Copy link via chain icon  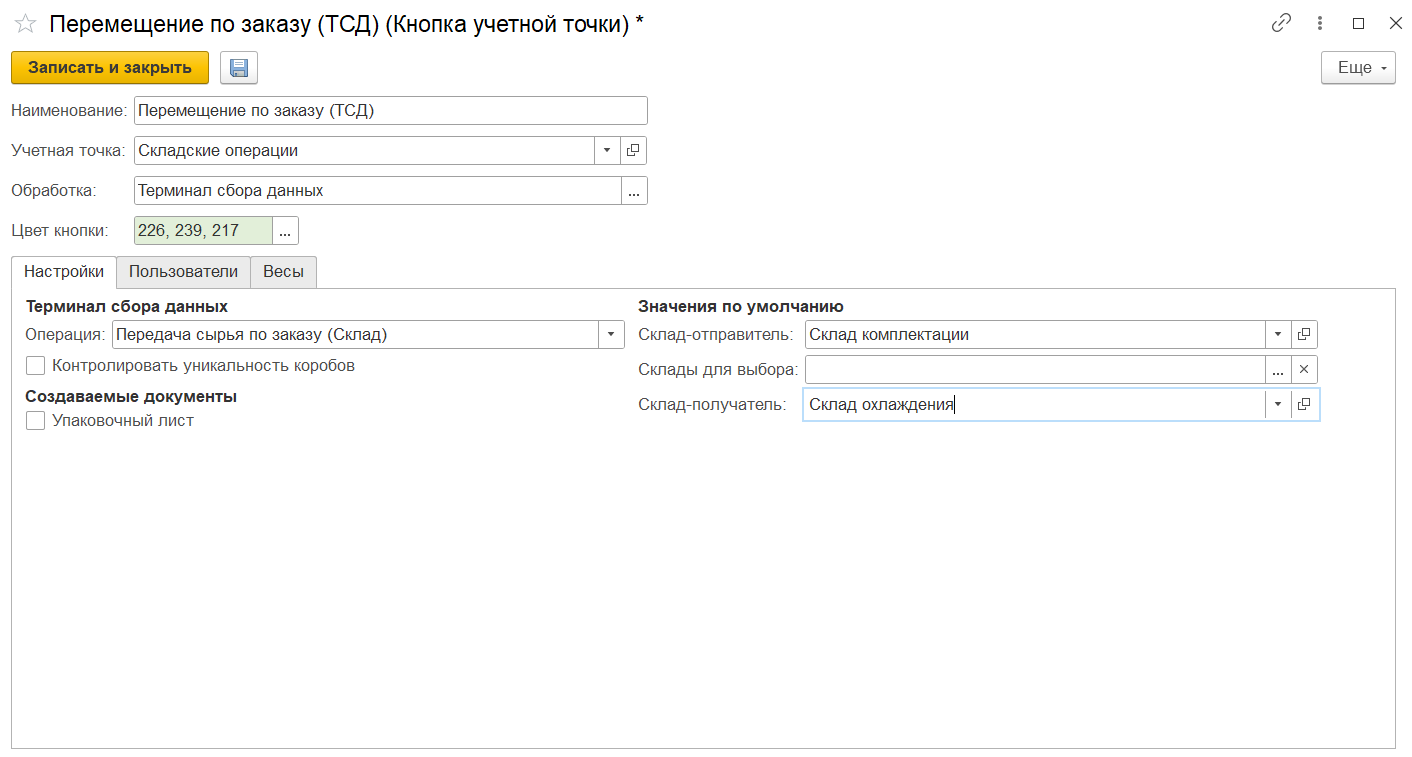pyautogui.click(x=1281, y=24)
